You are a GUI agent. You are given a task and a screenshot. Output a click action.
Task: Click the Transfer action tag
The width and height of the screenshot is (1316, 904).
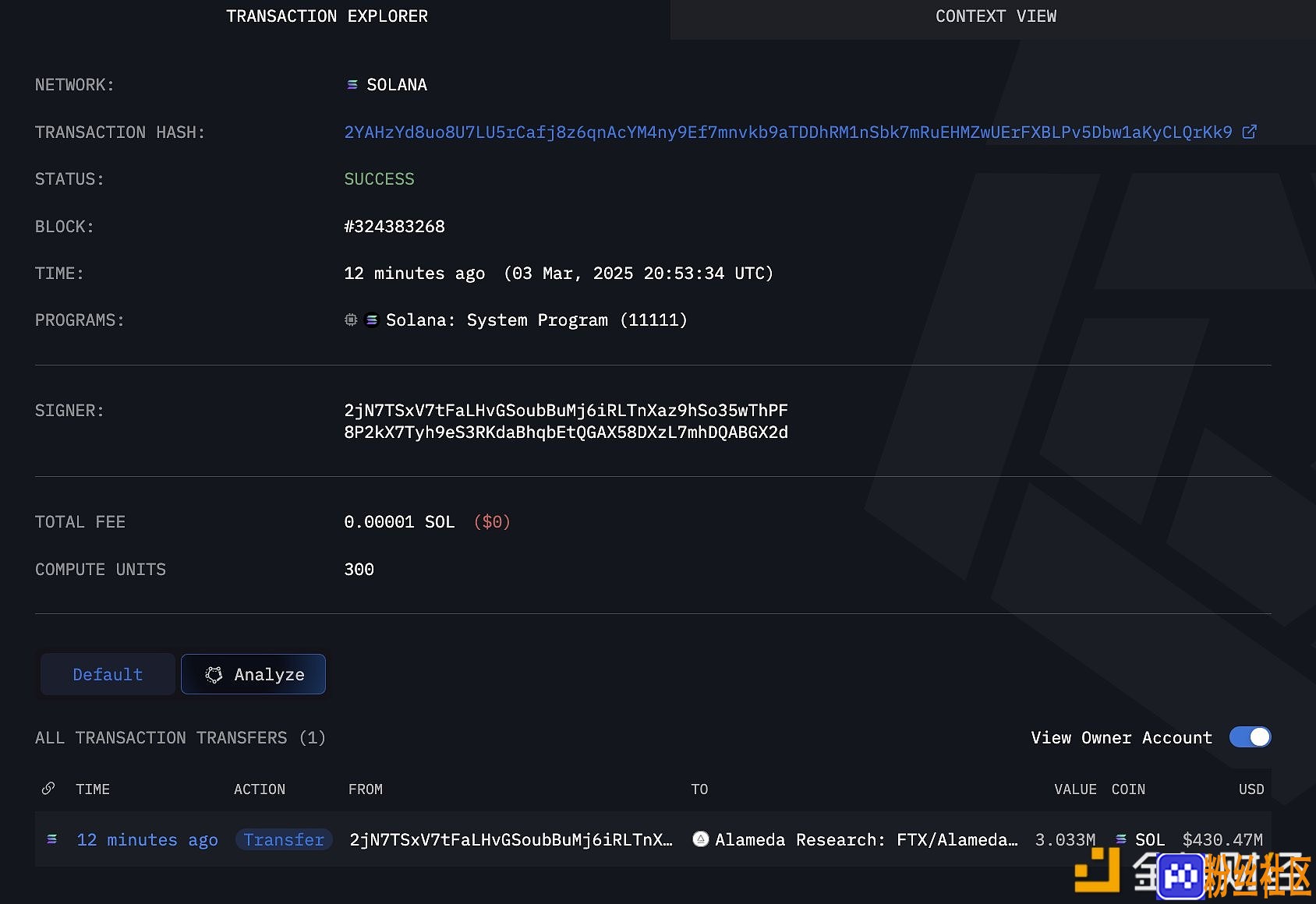(x=284, y=839)
